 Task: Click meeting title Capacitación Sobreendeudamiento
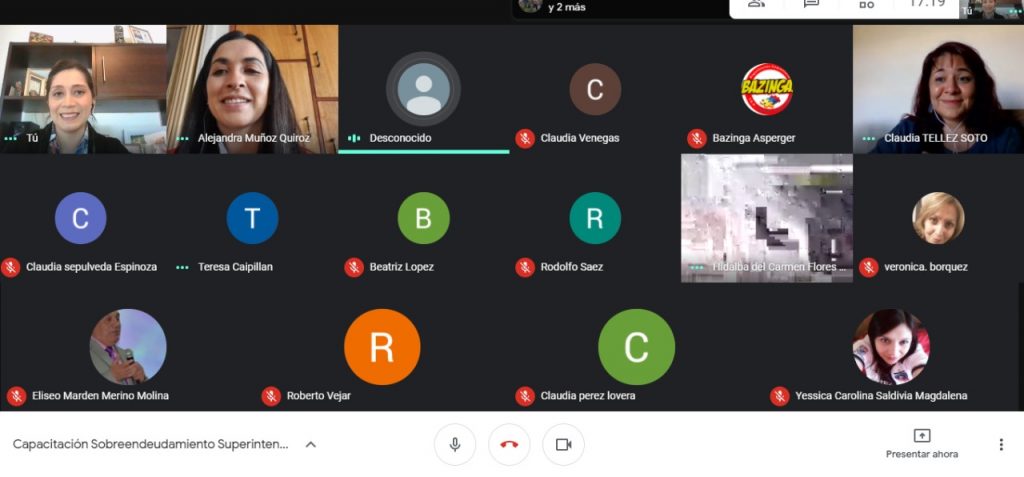coord(150,444)
